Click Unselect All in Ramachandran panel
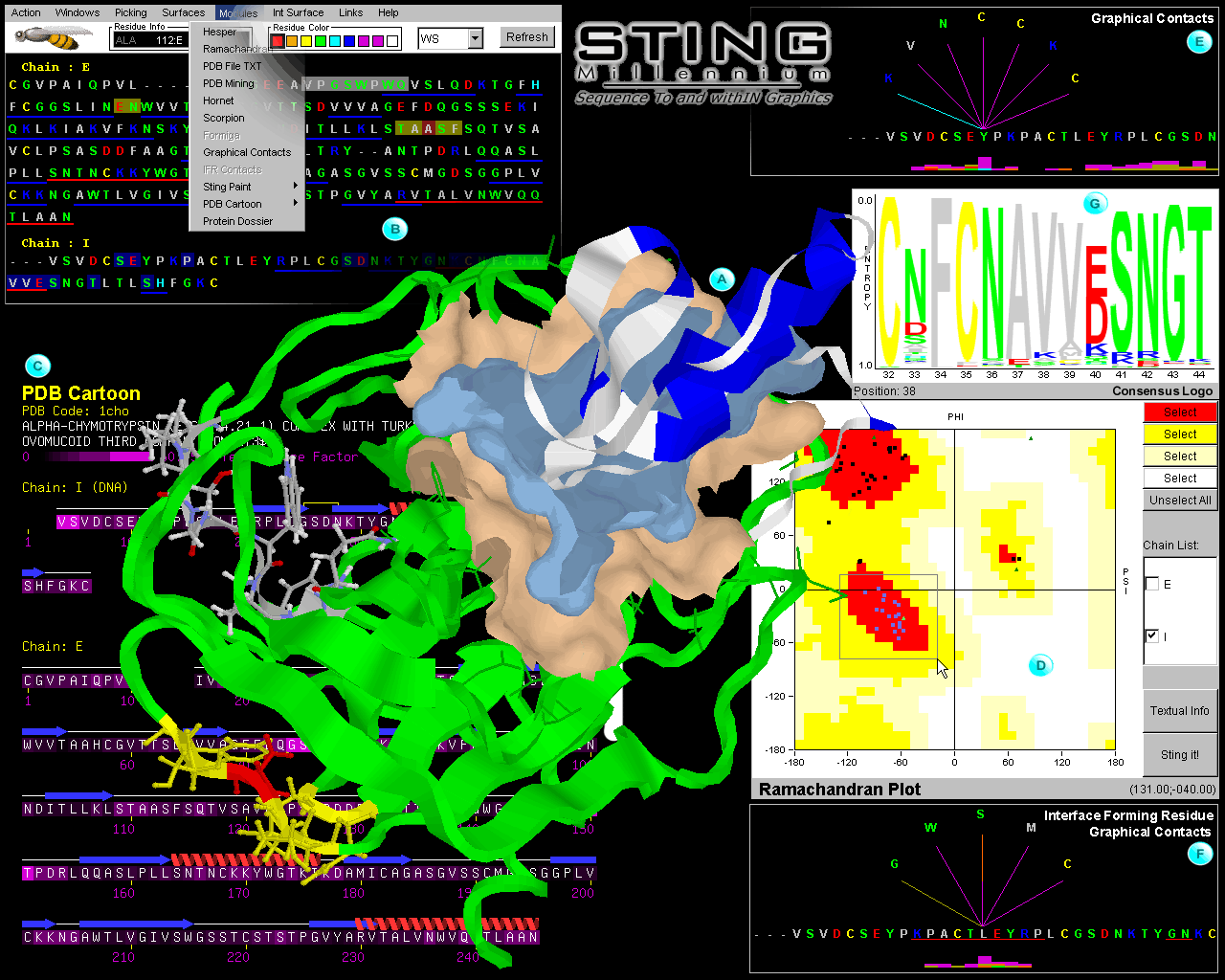 pyautogui.click(x=1180, y=501)
